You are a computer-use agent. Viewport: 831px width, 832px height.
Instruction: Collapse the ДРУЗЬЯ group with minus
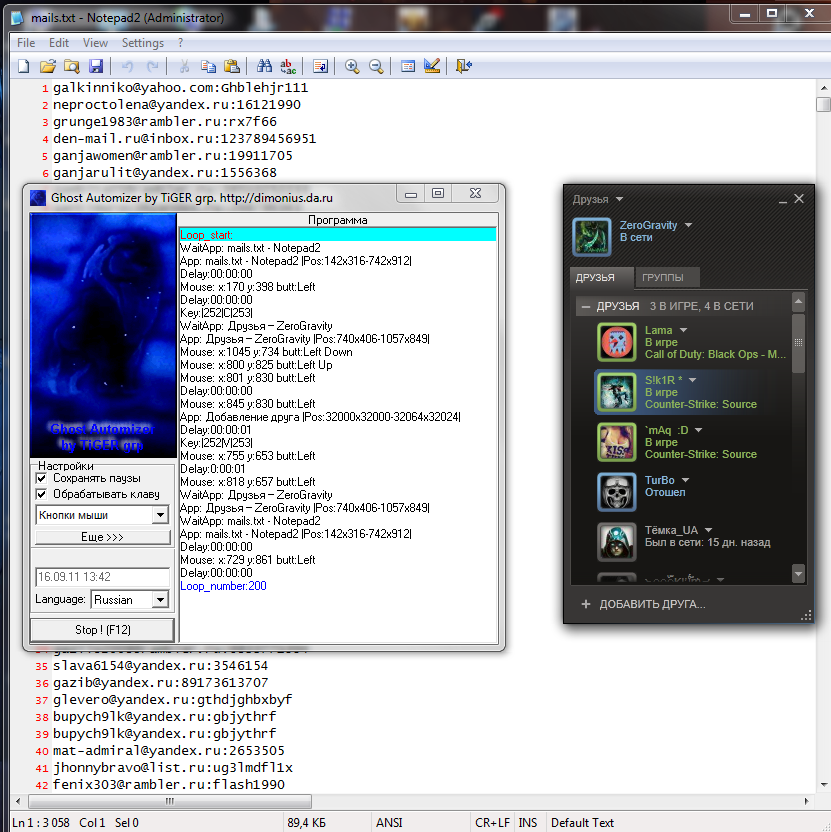586,306
